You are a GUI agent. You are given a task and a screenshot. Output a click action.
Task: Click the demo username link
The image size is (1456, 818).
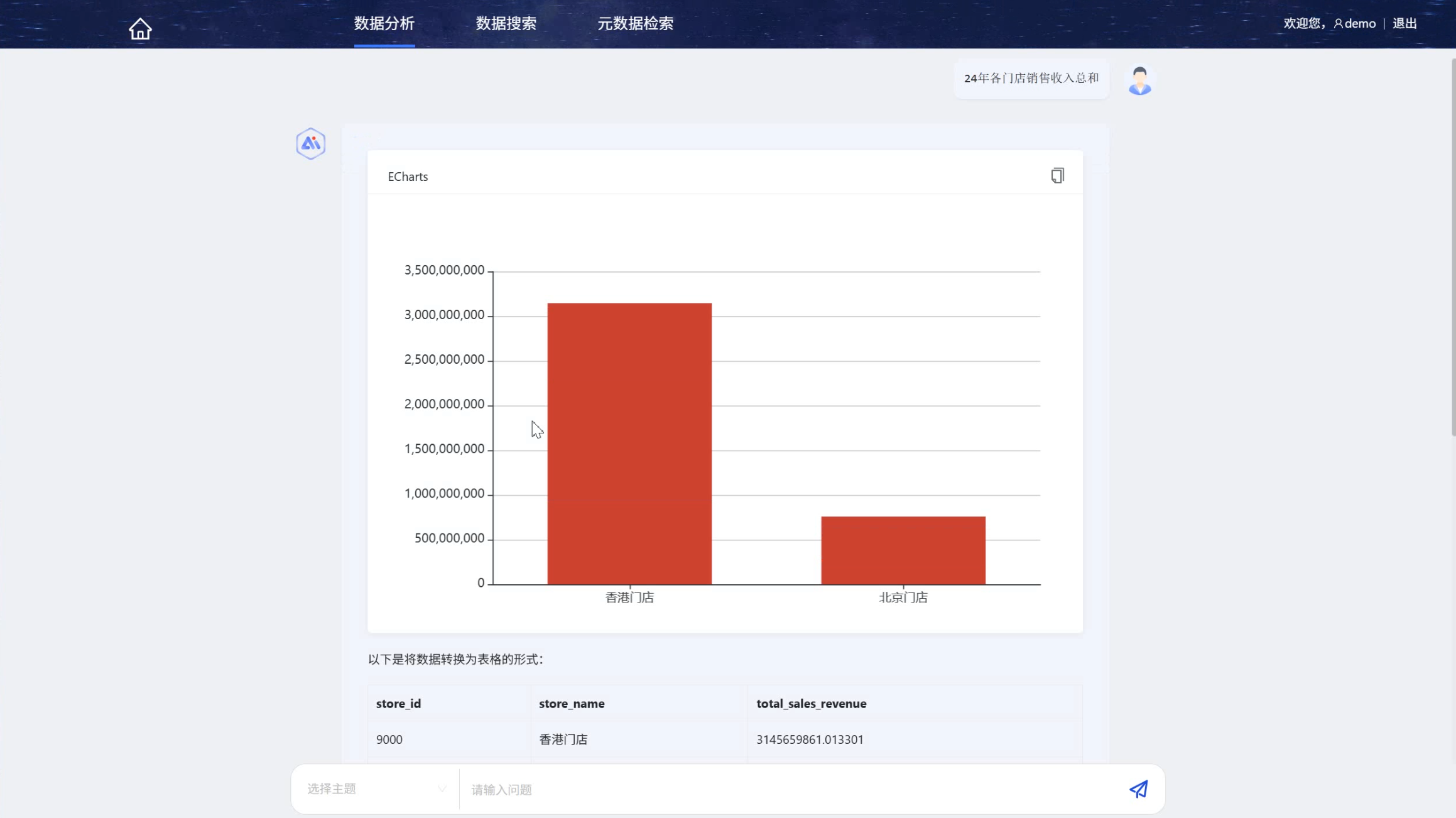[x=1360, y=24]
